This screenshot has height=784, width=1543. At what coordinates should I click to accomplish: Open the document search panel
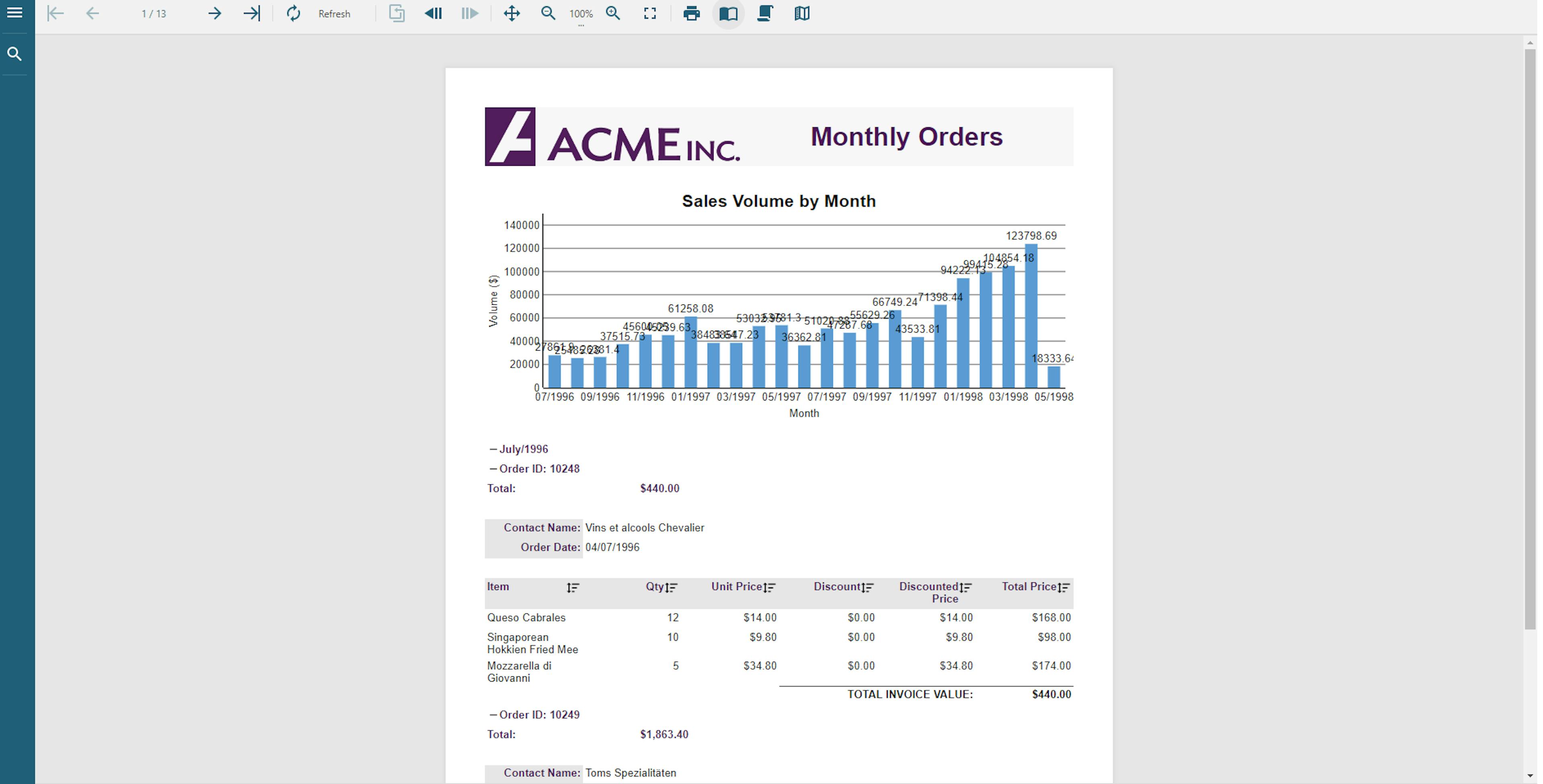coord(14,54)
